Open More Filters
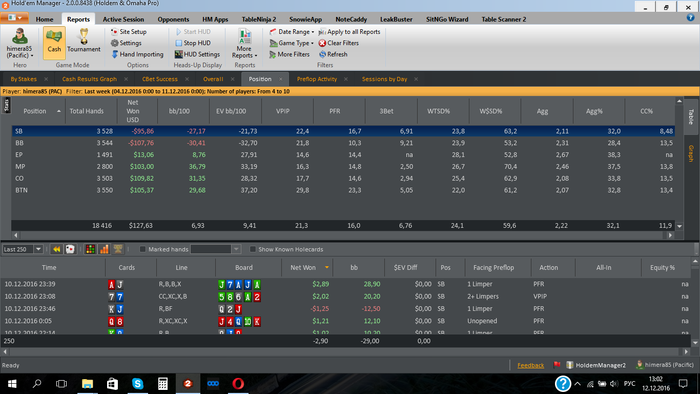Image resolution: width=700 pixels, height=394 pixels. 289,54
